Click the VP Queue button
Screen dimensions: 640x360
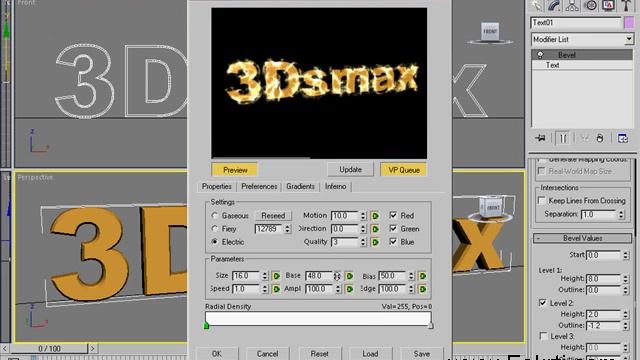[403, 170]
